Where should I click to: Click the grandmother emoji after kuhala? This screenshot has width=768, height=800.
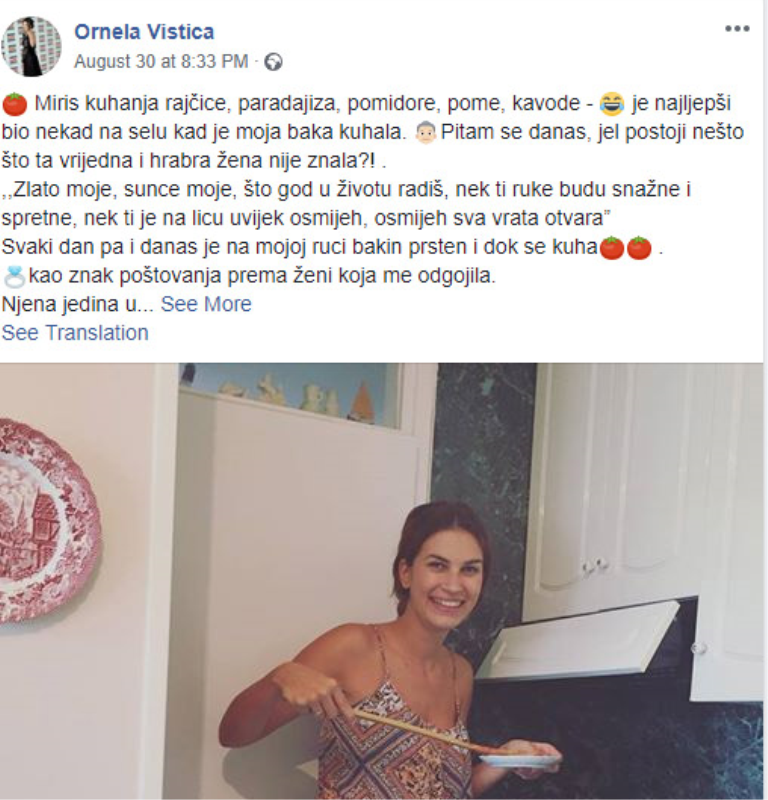[x=426, y=132]
